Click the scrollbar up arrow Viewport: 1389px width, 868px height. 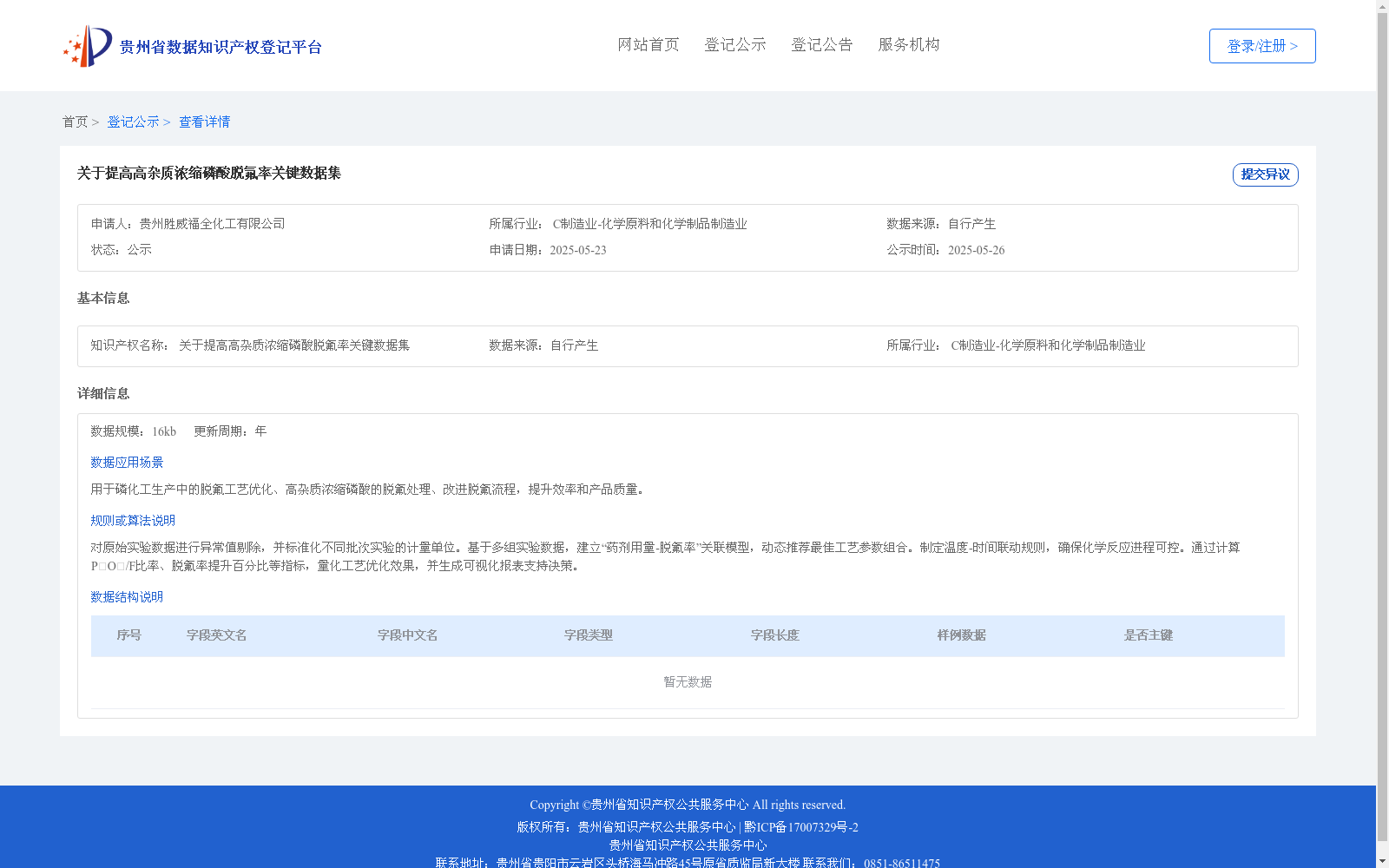tap(1382, 5)
